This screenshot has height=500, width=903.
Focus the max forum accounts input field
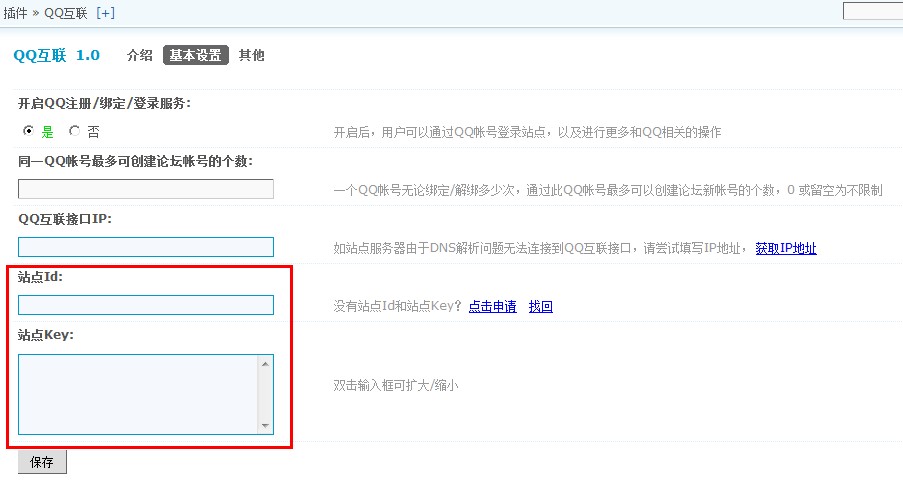tap(146, 189)
